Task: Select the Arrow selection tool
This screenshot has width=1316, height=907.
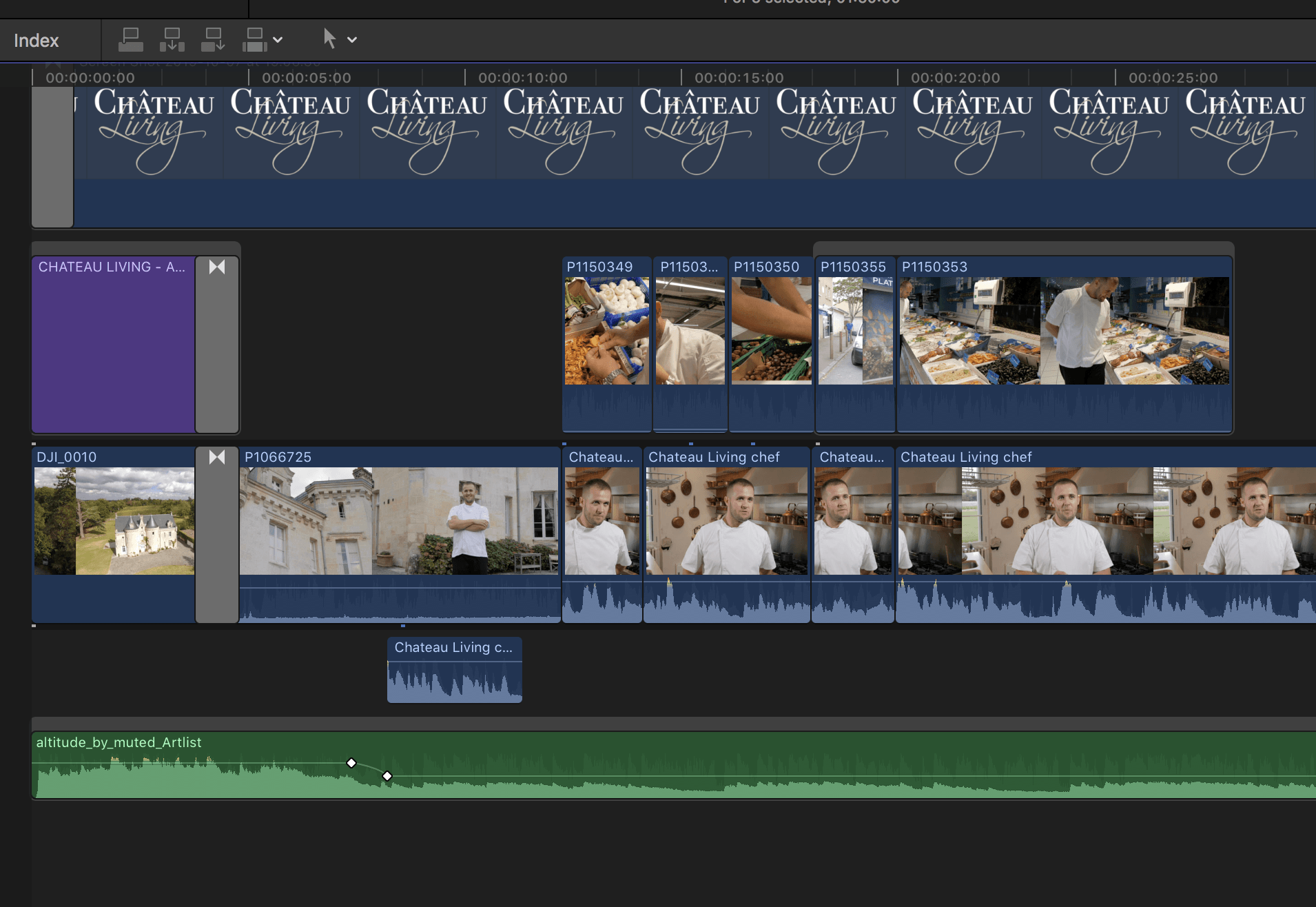Action: click(x=329, y=39)
